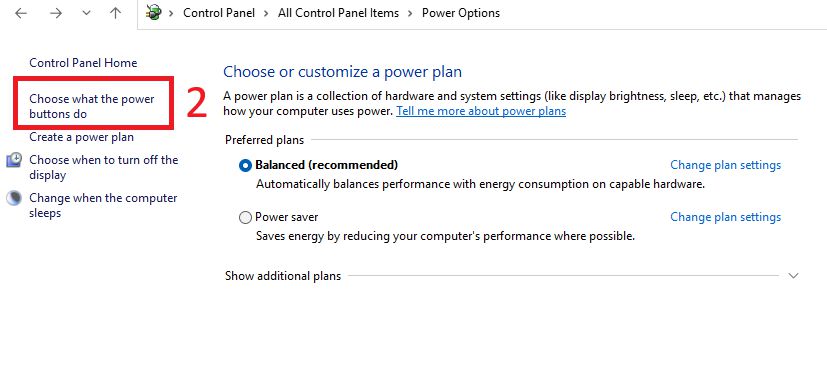Click the Forward navigation arrow
This screenshot has height=368, width=827.
pyautogui.click(x=56, y=14)
